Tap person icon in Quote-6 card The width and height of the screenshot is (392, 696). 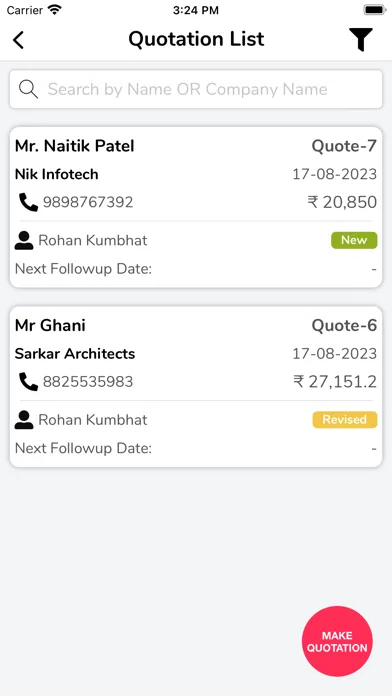point(24,420)
